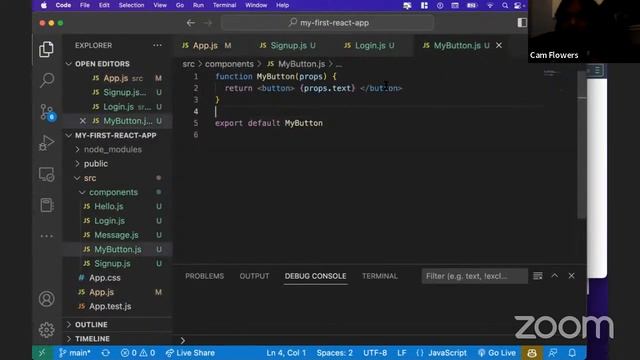Open the Problems panel tab
The width and height of the screenshot is (640, 360).
tap(204, 276)
